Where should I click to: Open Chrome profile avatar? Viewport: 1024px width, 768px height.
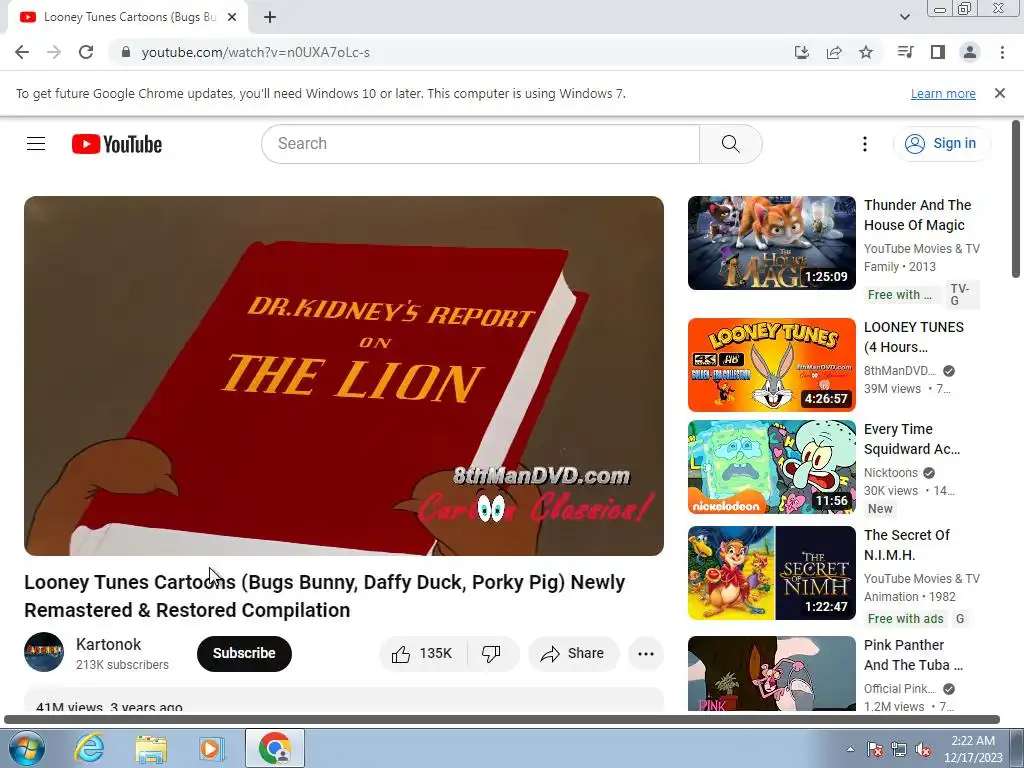[x=970, y=52]
